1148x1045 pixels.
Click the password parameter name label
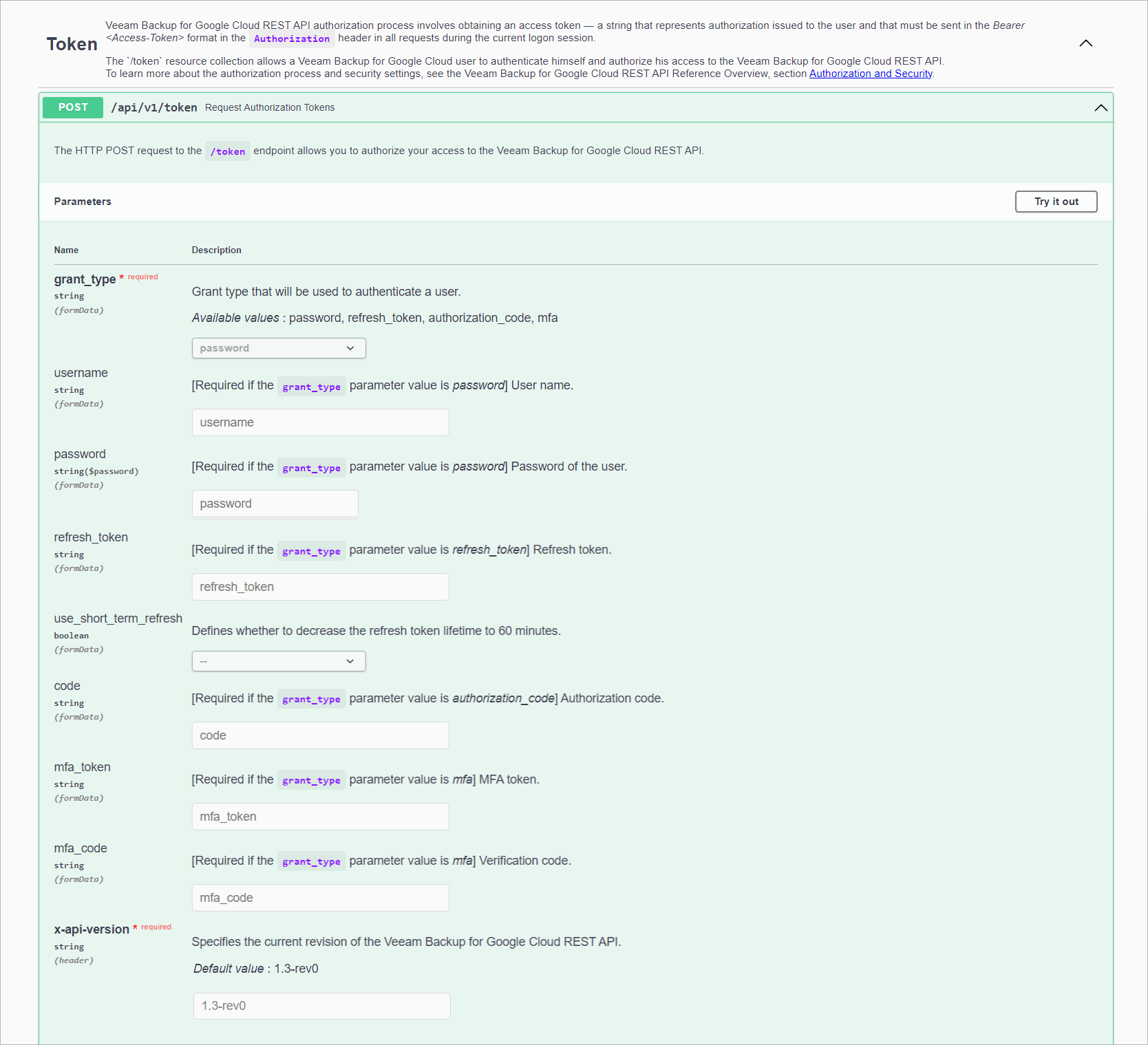click(80, 454)
